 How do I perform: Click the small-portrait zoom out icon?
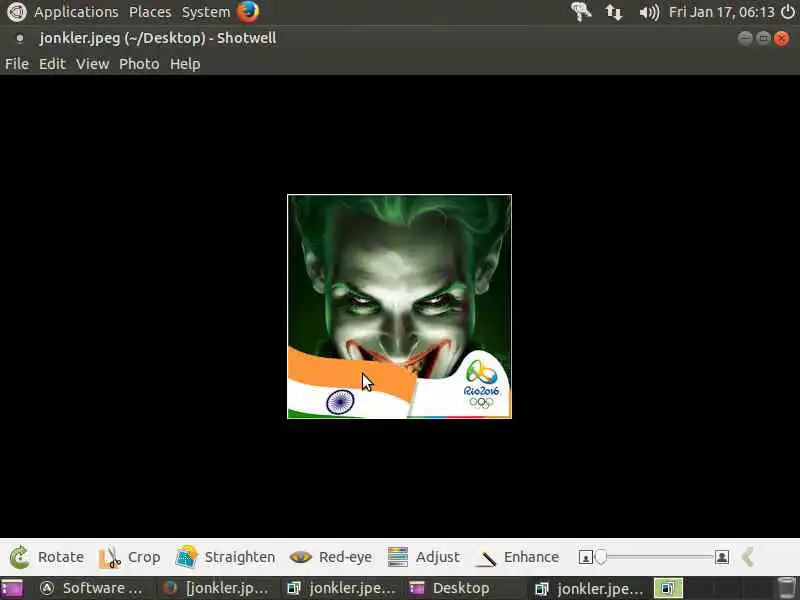[585, 558]
